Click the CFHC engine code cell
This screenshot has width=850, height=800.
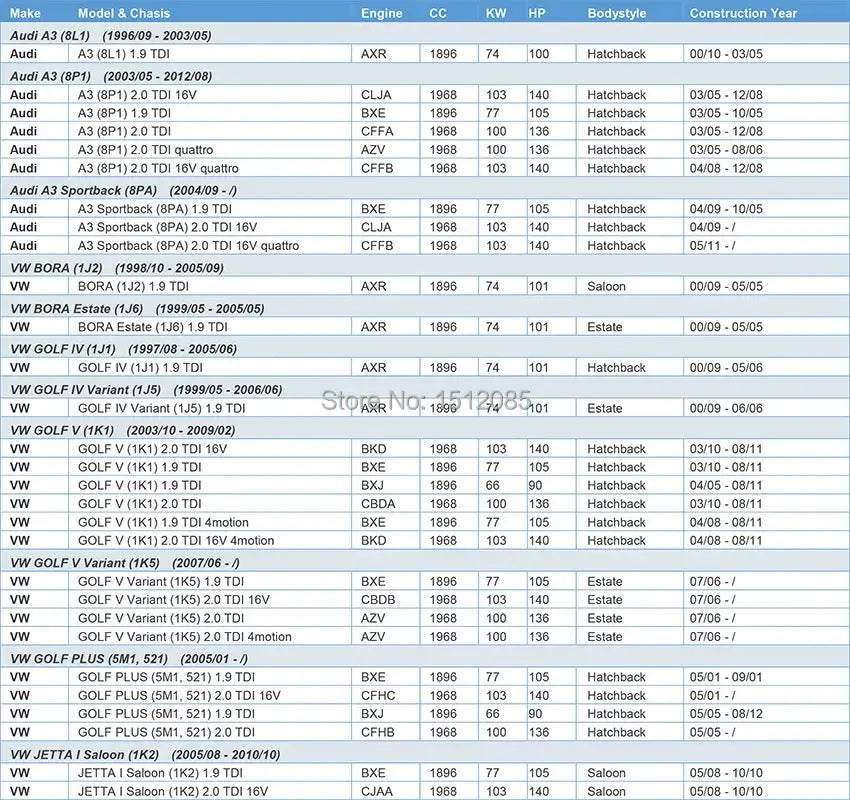pyautogui.click(x=378, y=695)
